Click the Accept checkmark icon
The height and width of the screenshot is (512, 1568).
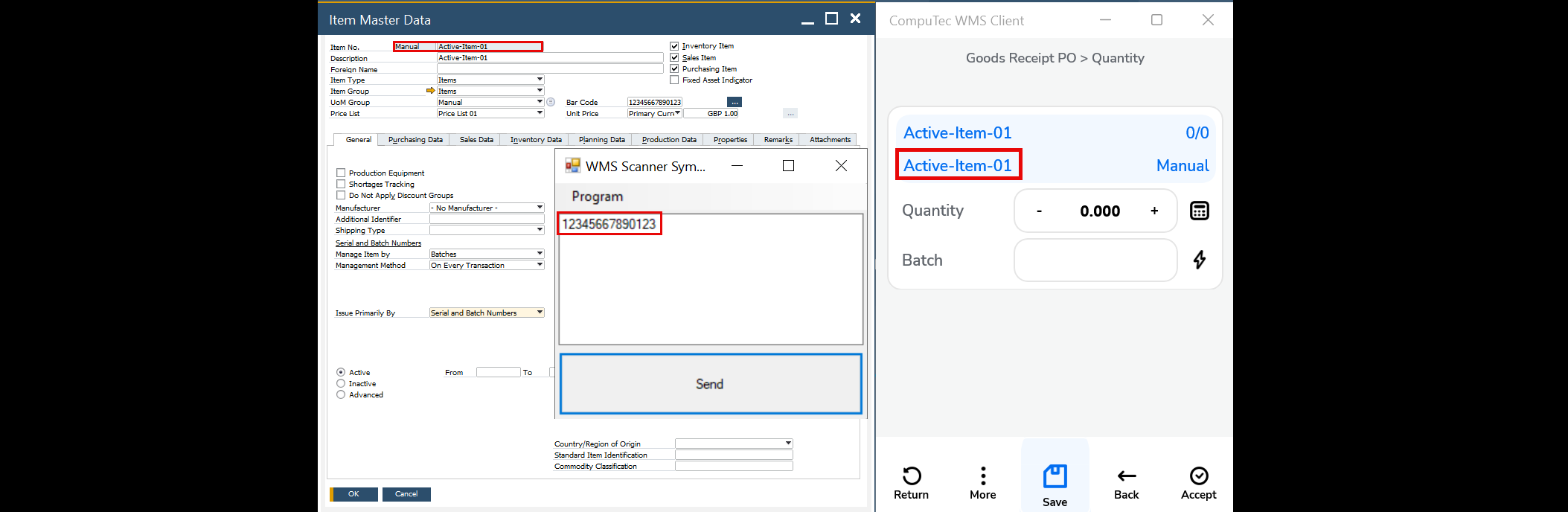click(x=1199, y=476)
